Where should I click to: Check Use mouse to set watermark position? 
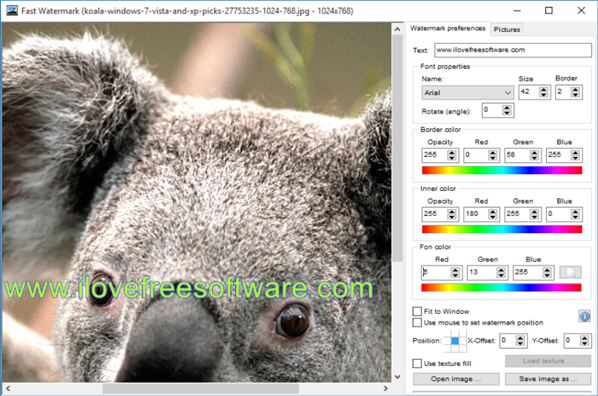(x=417, y=323)
